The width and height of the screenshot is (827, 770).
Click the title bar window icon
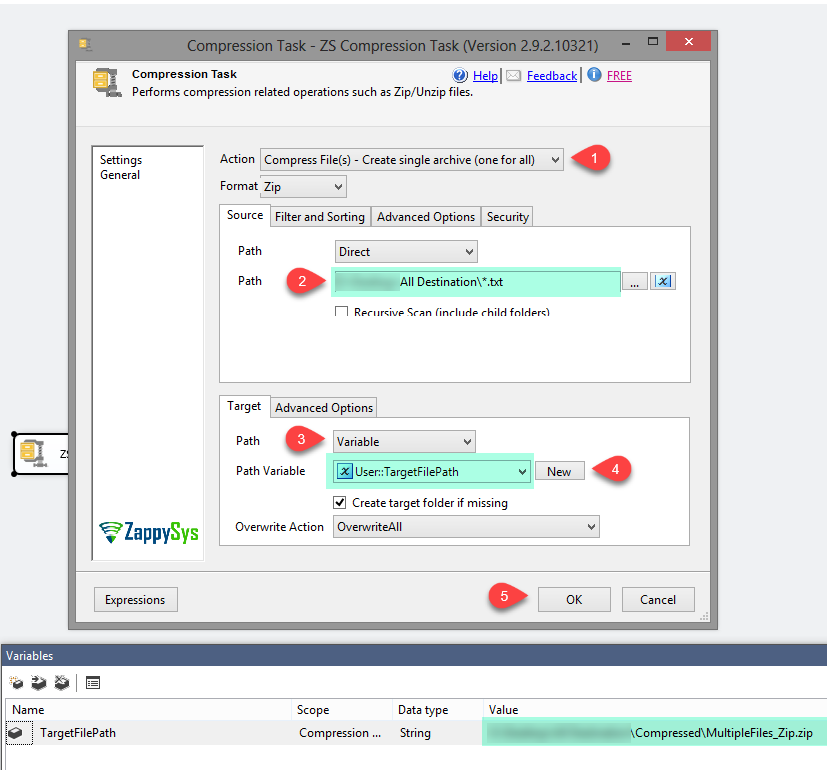click(x=85, y=44)
